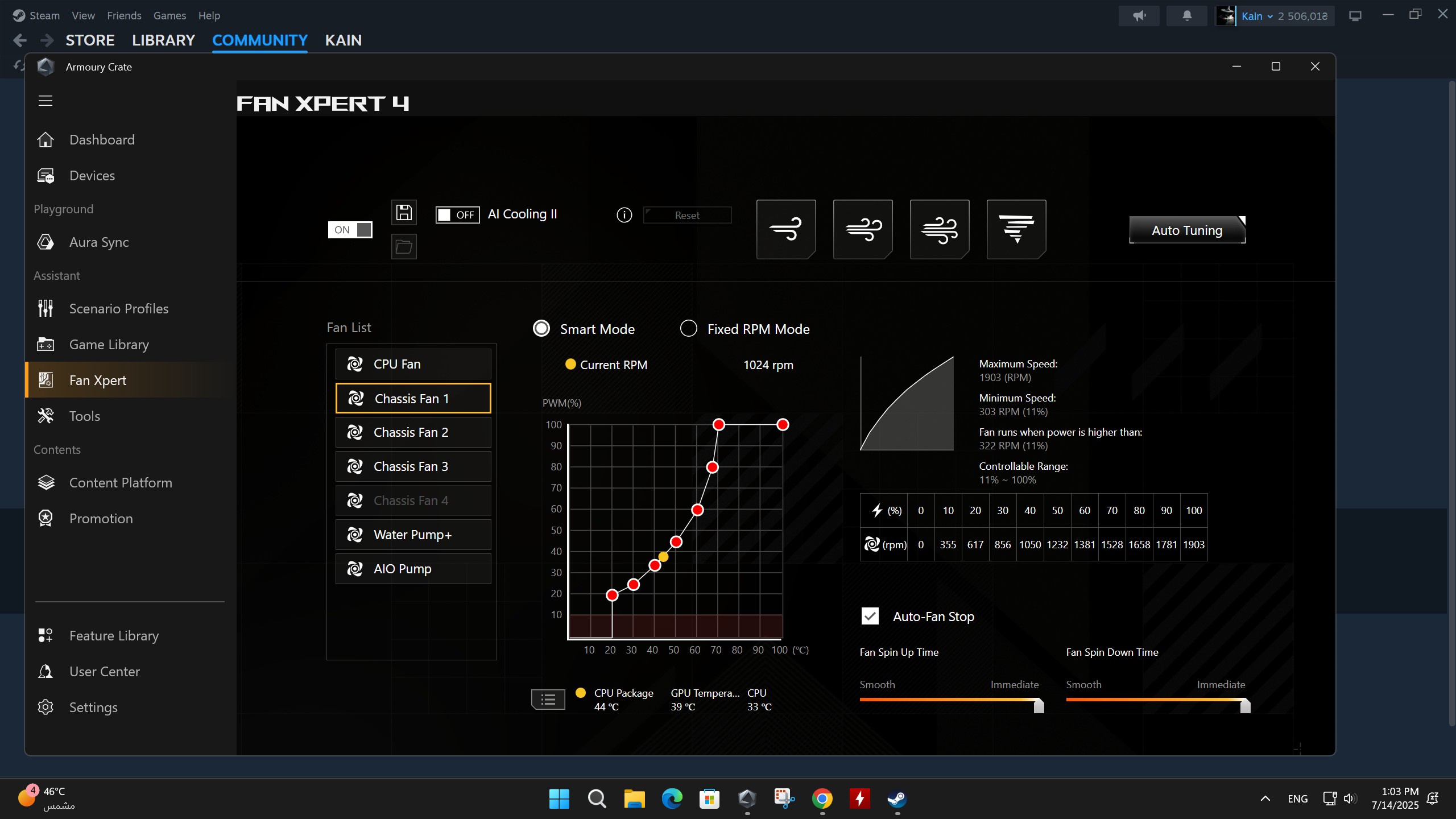This screenshot has height=819, width=1456.
Task: Open the AI Cooling info icon
Action: pos(624,215)
